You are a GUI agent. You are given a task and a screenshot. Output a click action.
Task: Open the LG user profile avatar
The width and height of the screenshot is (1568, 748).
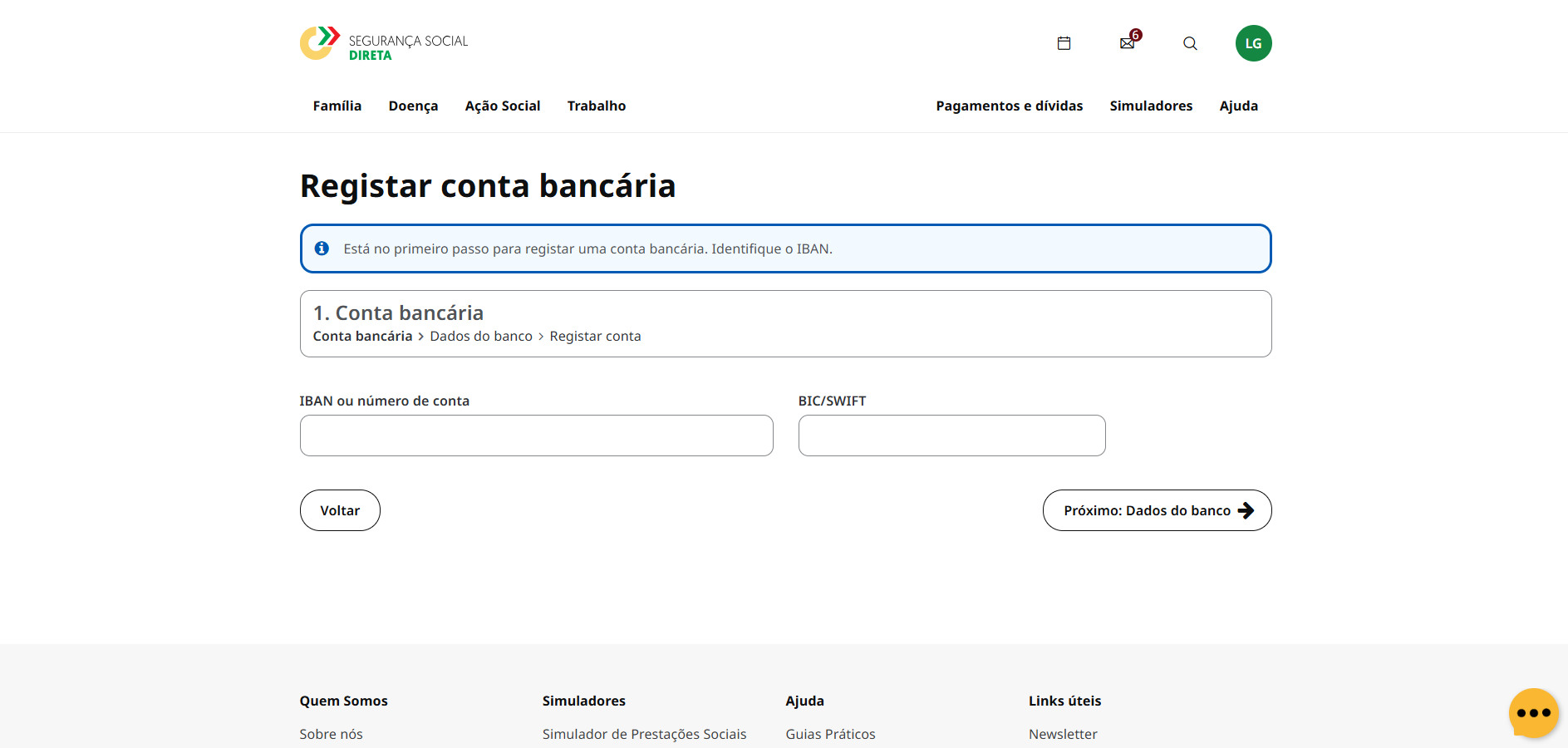[1254, 42]
